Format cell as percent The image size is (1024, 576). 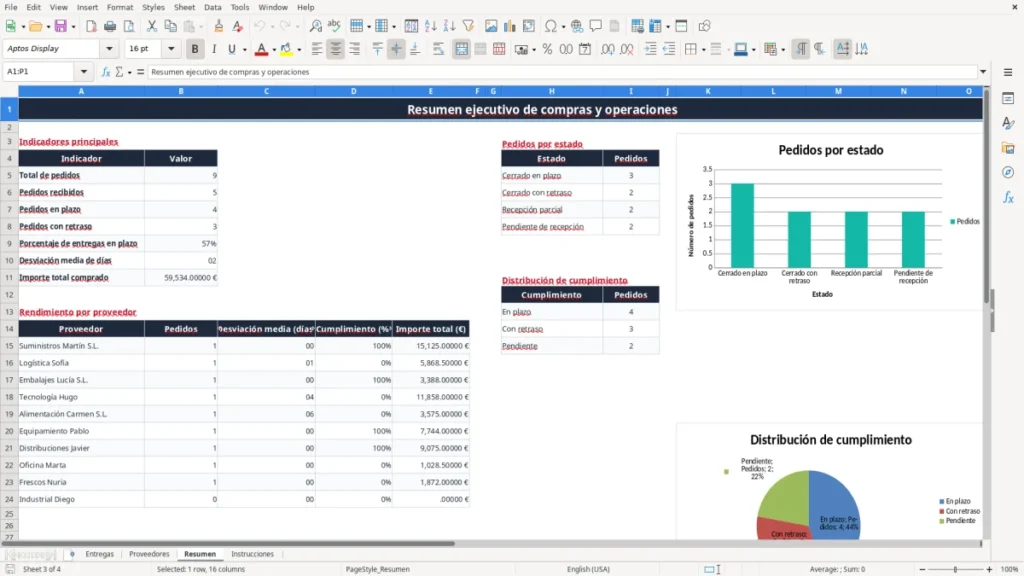(x=547, y=49)
